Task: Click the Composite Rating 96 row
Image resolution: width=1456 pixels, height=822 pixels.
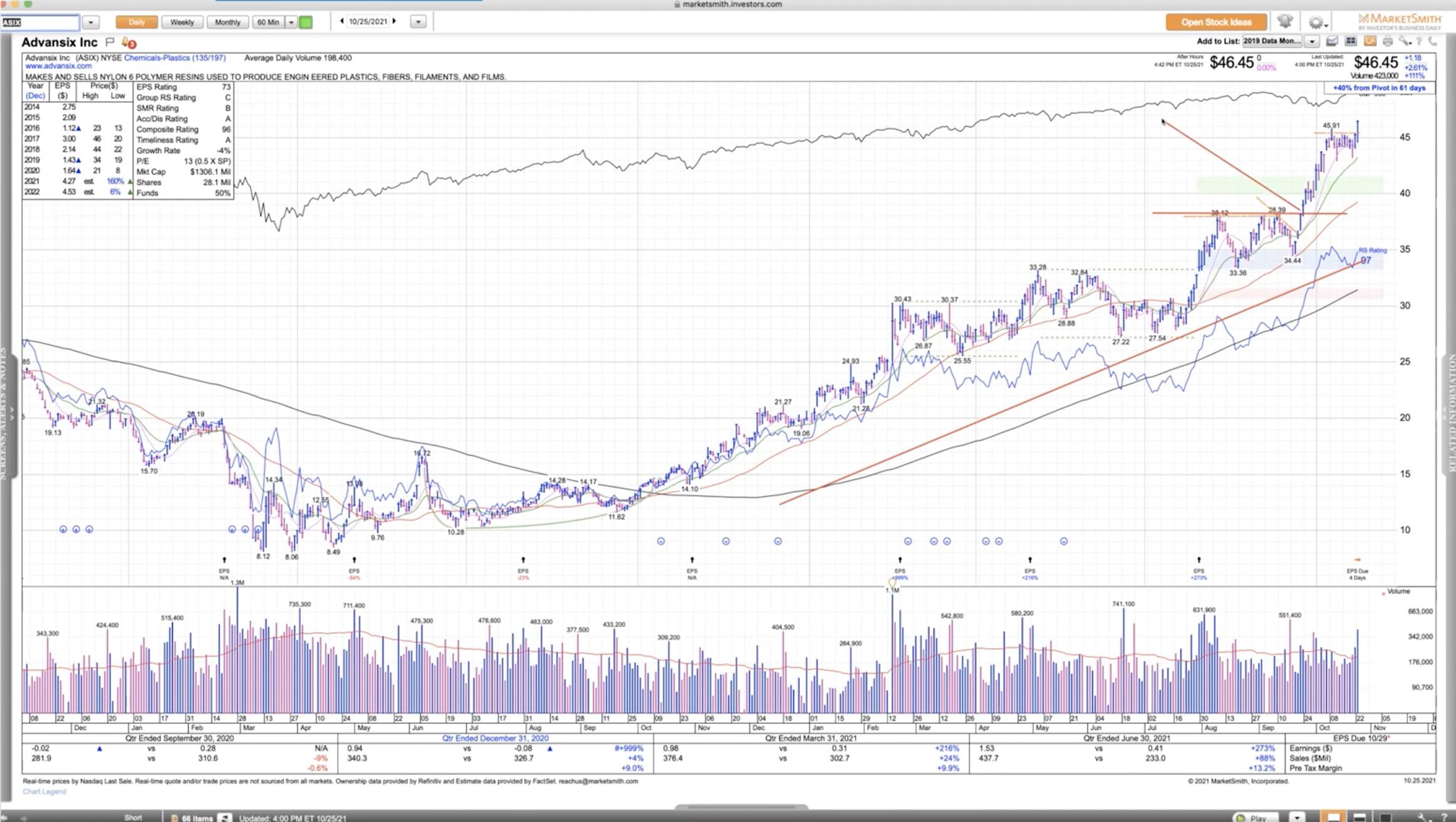Action: coord(183,129)
